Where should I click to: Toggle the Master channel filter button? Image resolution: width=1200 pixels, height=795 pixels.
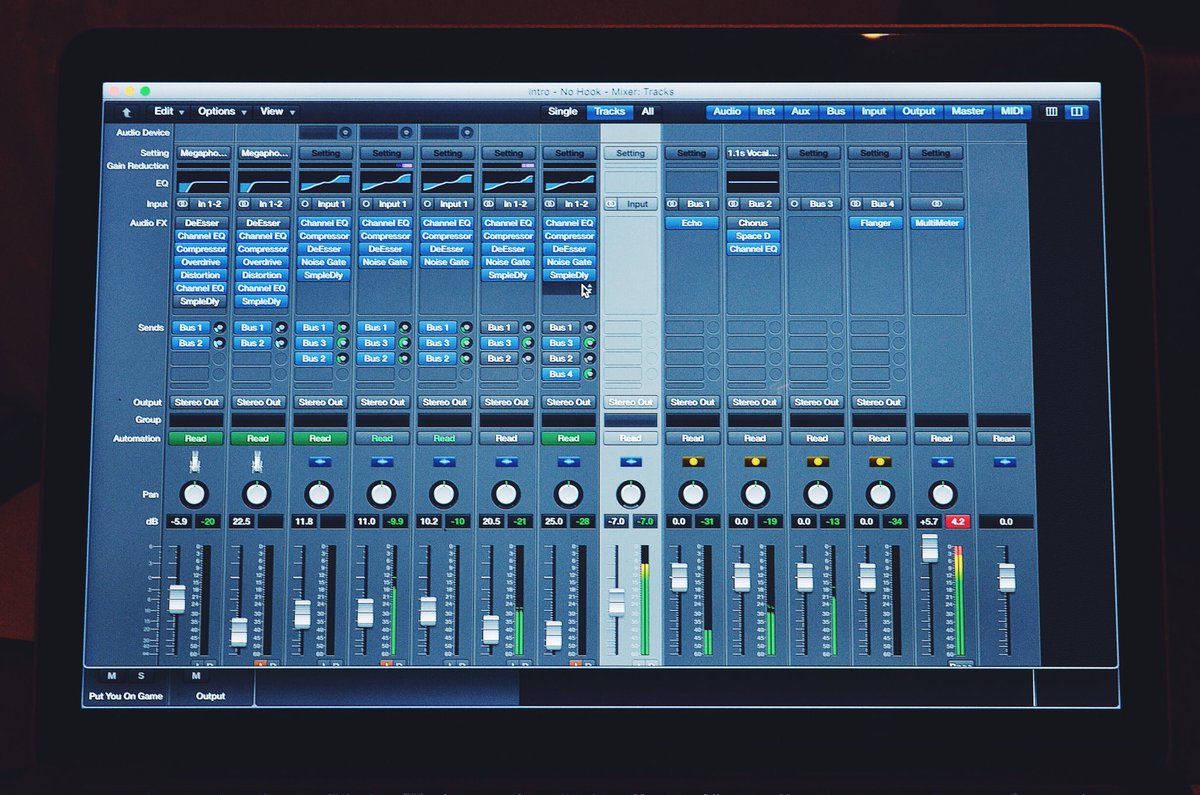(x=968, y=112)
